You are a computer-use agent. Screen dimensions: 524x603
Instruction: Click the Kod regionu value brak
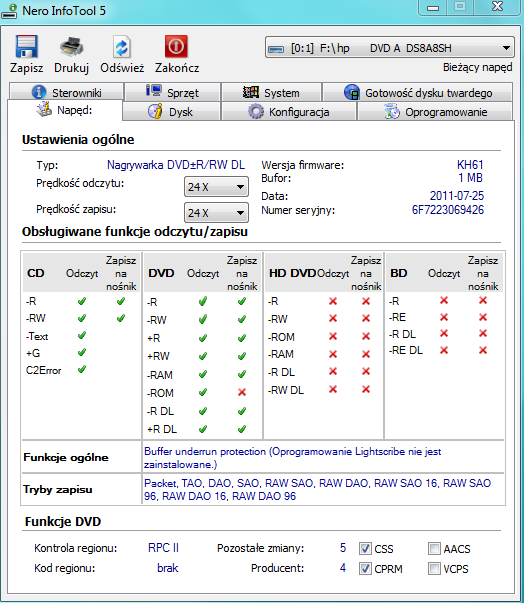168,568
